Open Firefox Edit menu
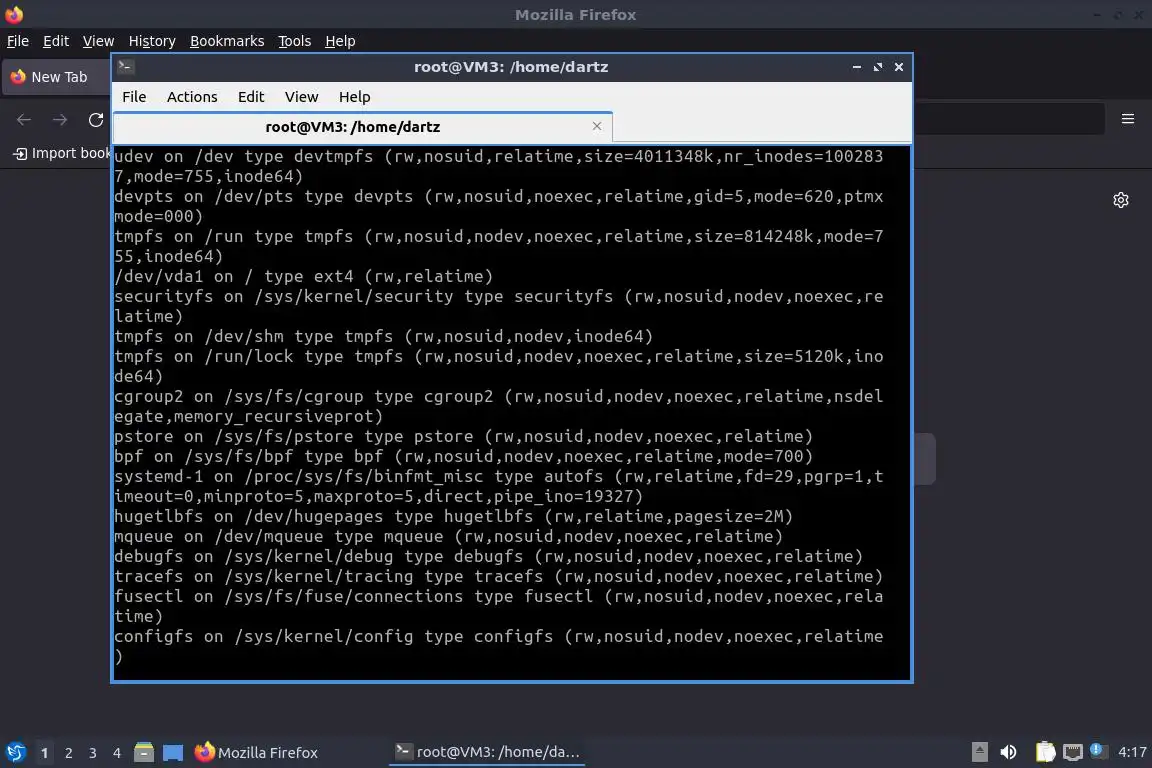Viewport: 1152px width, 768px height. 56,41
